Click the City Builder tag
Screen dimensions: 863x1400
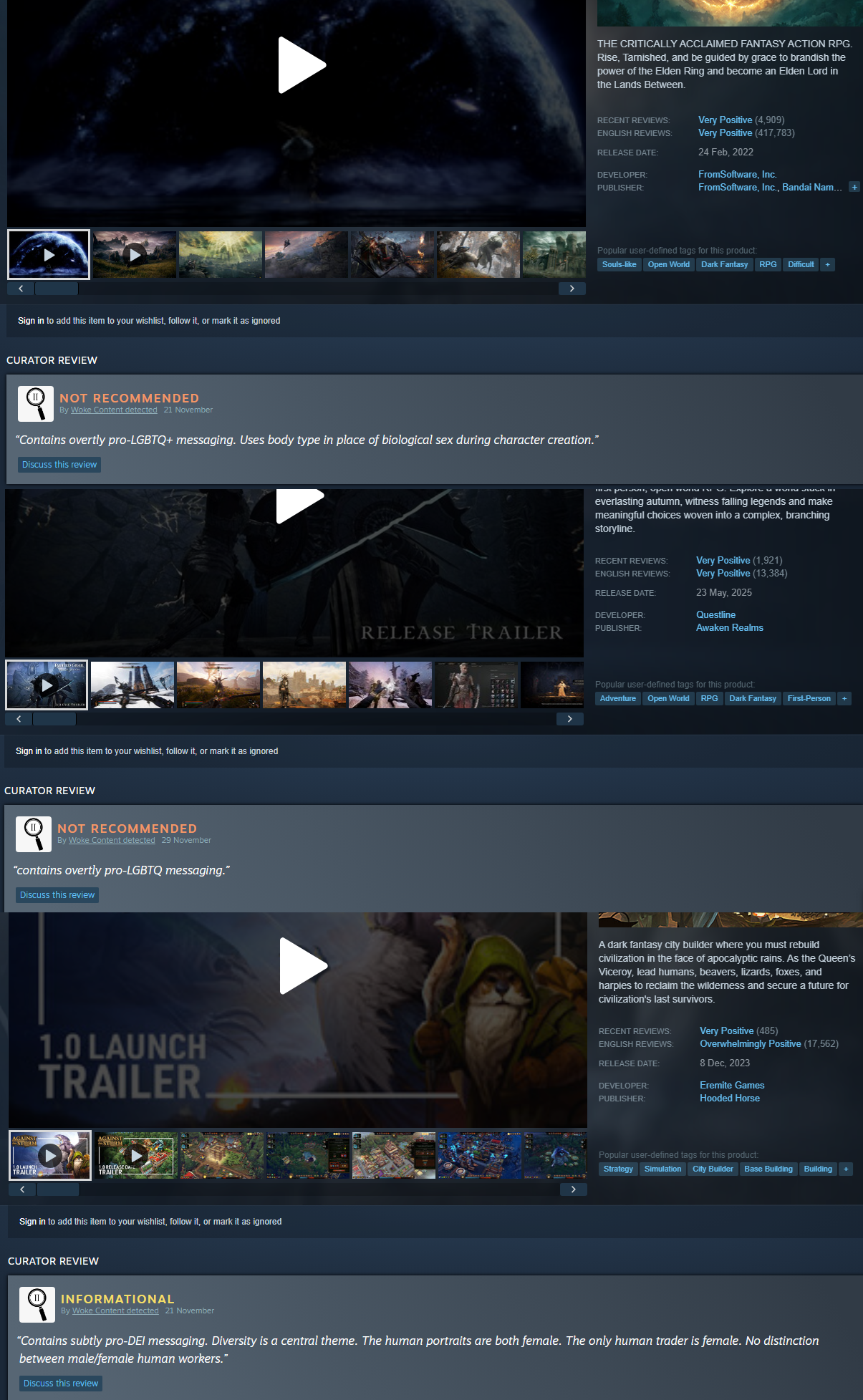[x=713, y=1169]
